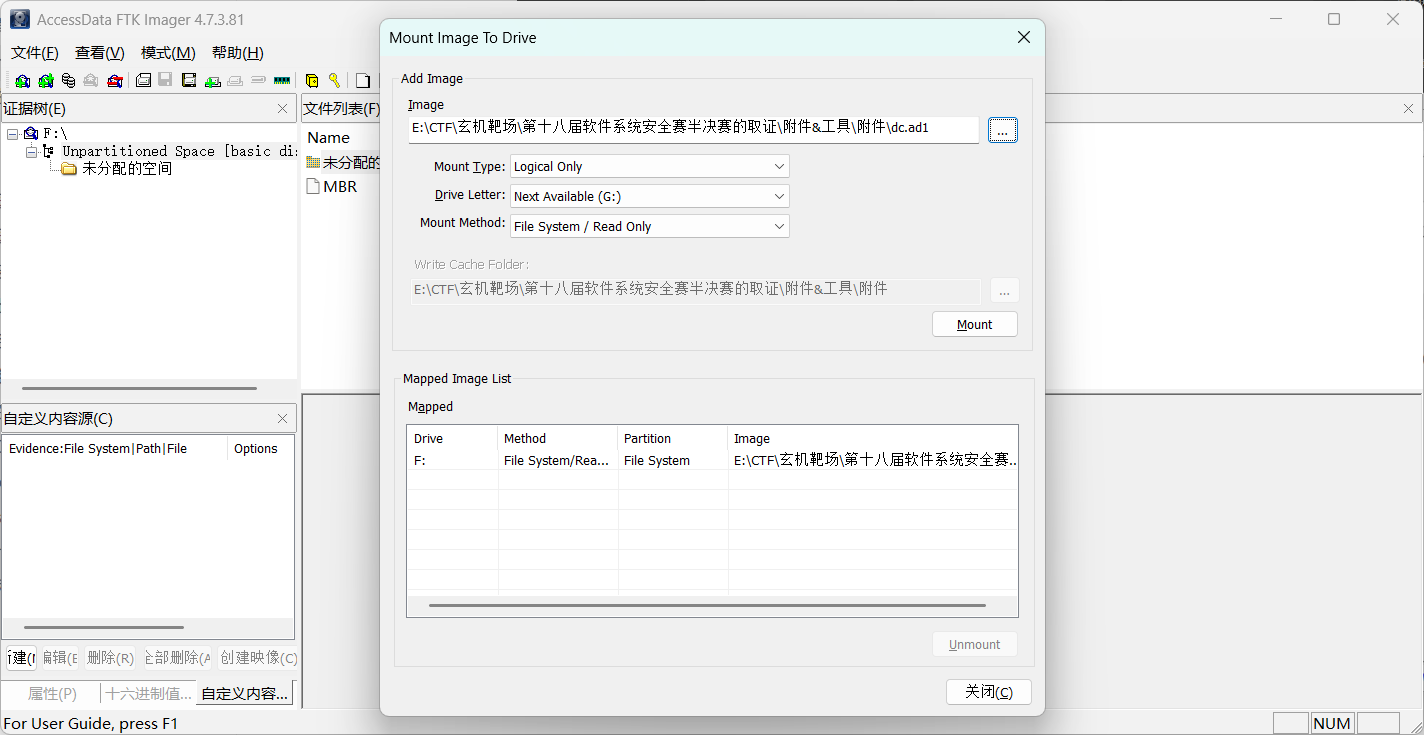
Task: Click the Mapped Image List horizontal scrollbar
Action: click(x=707, y=605)
